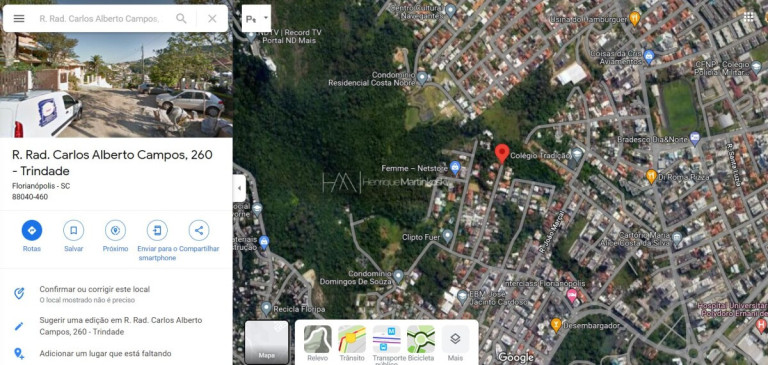Click the Condomínio Residencial Costa Nobre marker
The height and width of the screenshot is (365, 768).
pyautogui.click(x=422, y=77)
